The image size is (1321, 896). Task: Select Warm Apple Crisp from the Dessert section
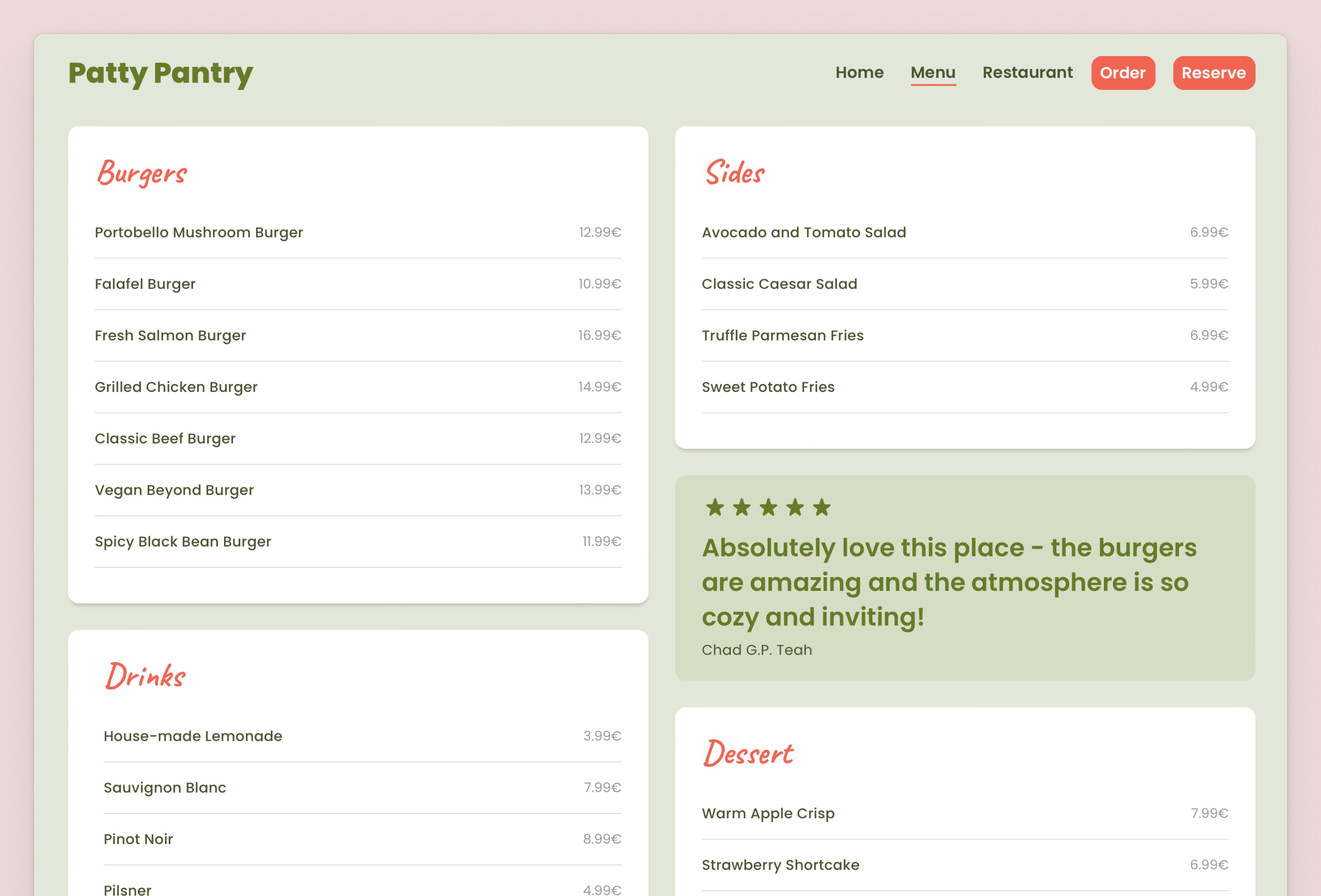769,813
